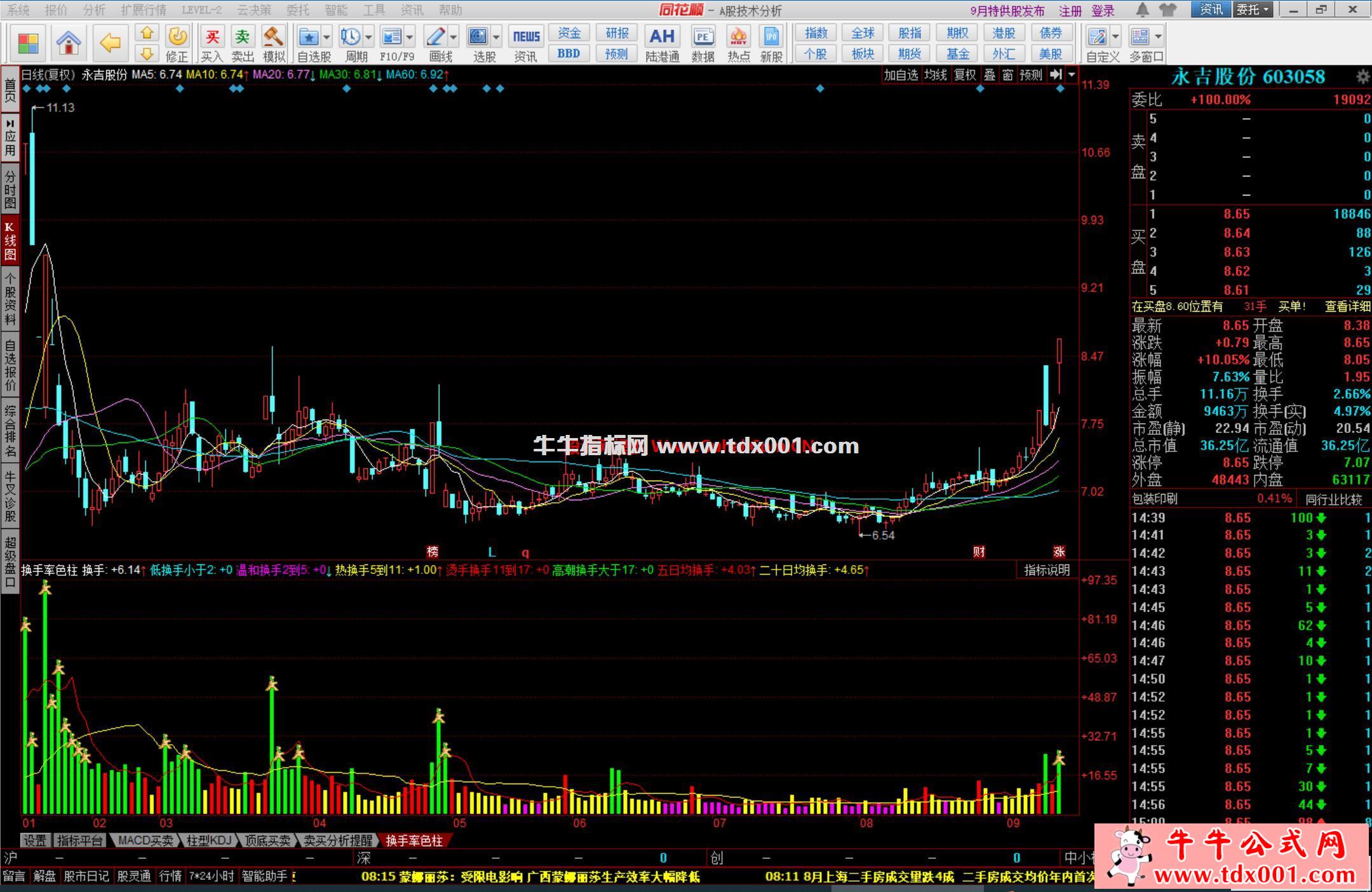Toggle 加自选 add to watchlist

901,75
